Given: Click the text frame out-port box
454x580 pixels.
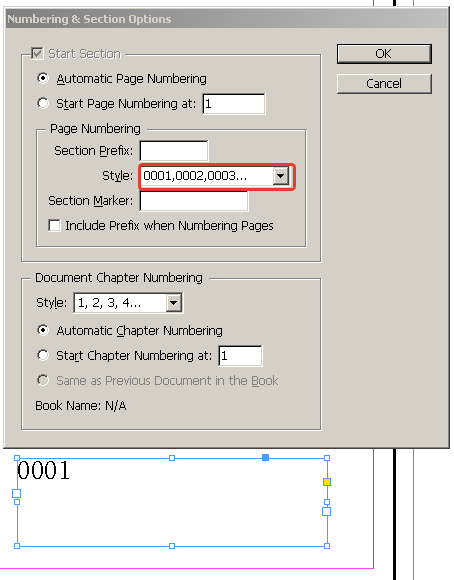Looking at the screenshot, I should (x=326, y=512).
